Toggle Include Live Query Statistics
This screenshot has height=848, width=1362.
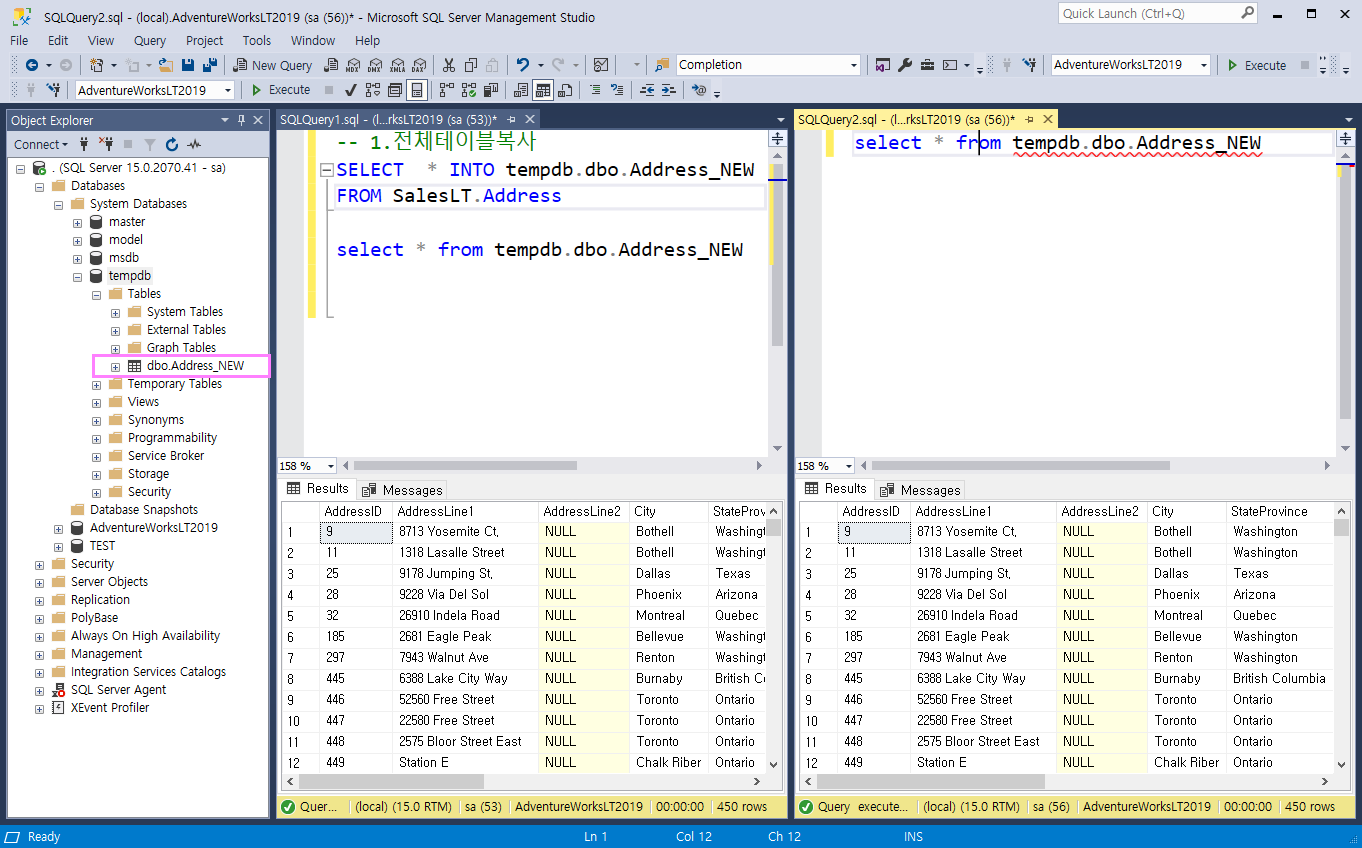coord(469,90)
